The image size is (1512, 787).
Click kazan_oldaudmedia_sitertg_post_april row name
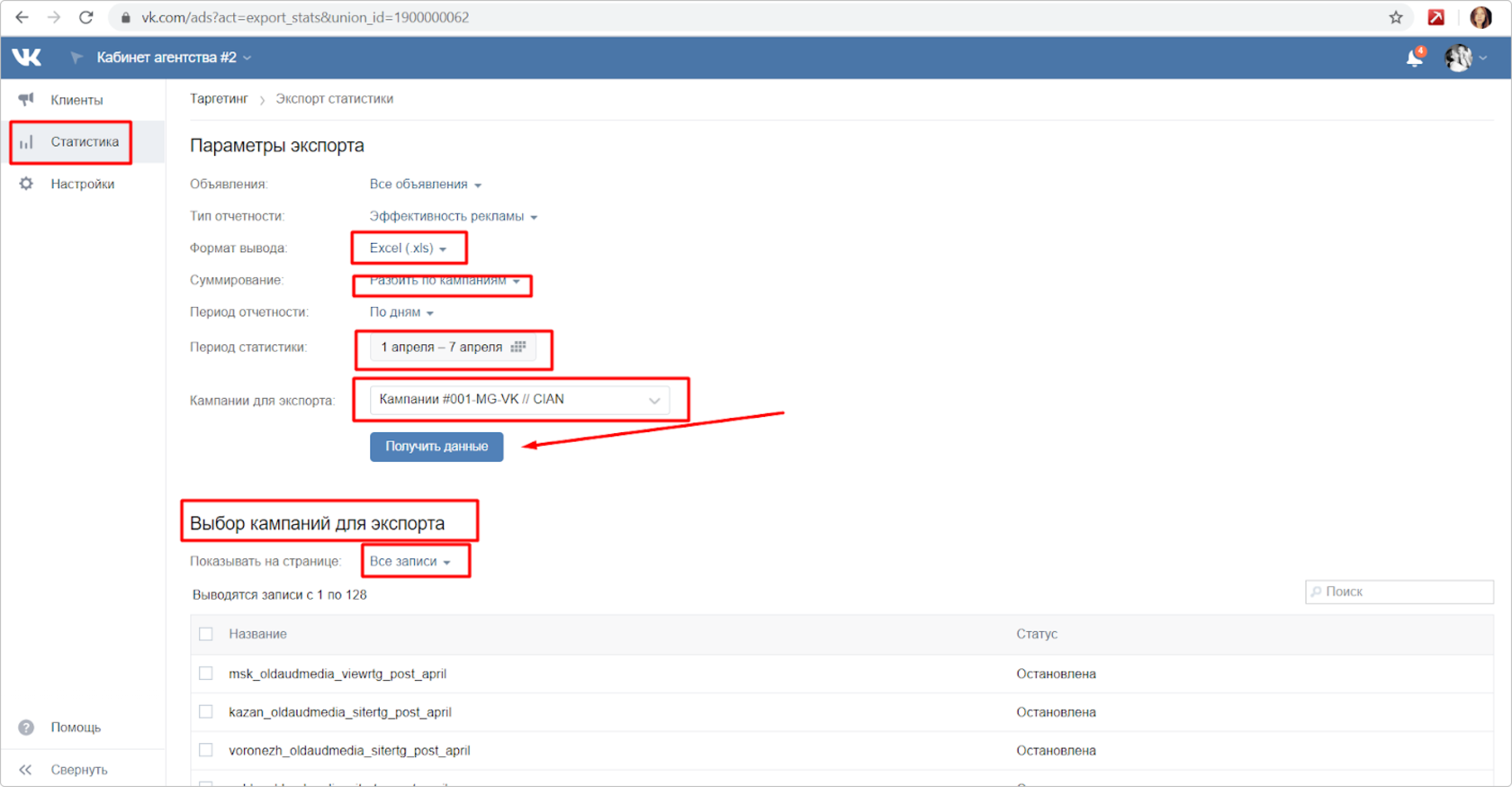(x=340, y=712)
